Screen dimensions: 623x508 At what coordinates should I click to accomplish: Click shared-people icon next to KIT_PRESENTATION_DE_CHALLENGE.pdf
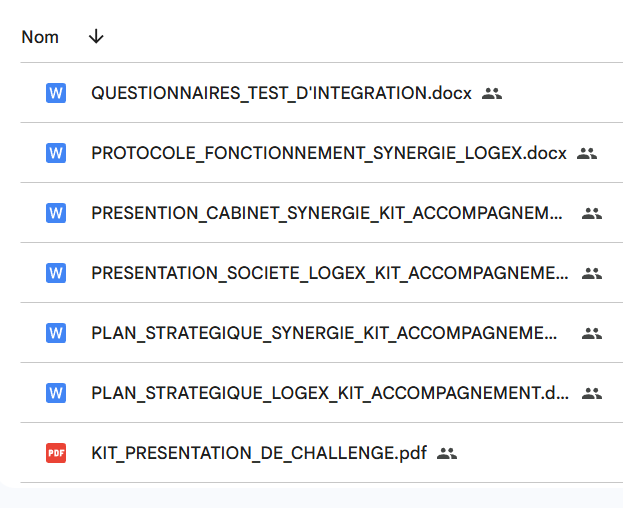tap(447, 453)
